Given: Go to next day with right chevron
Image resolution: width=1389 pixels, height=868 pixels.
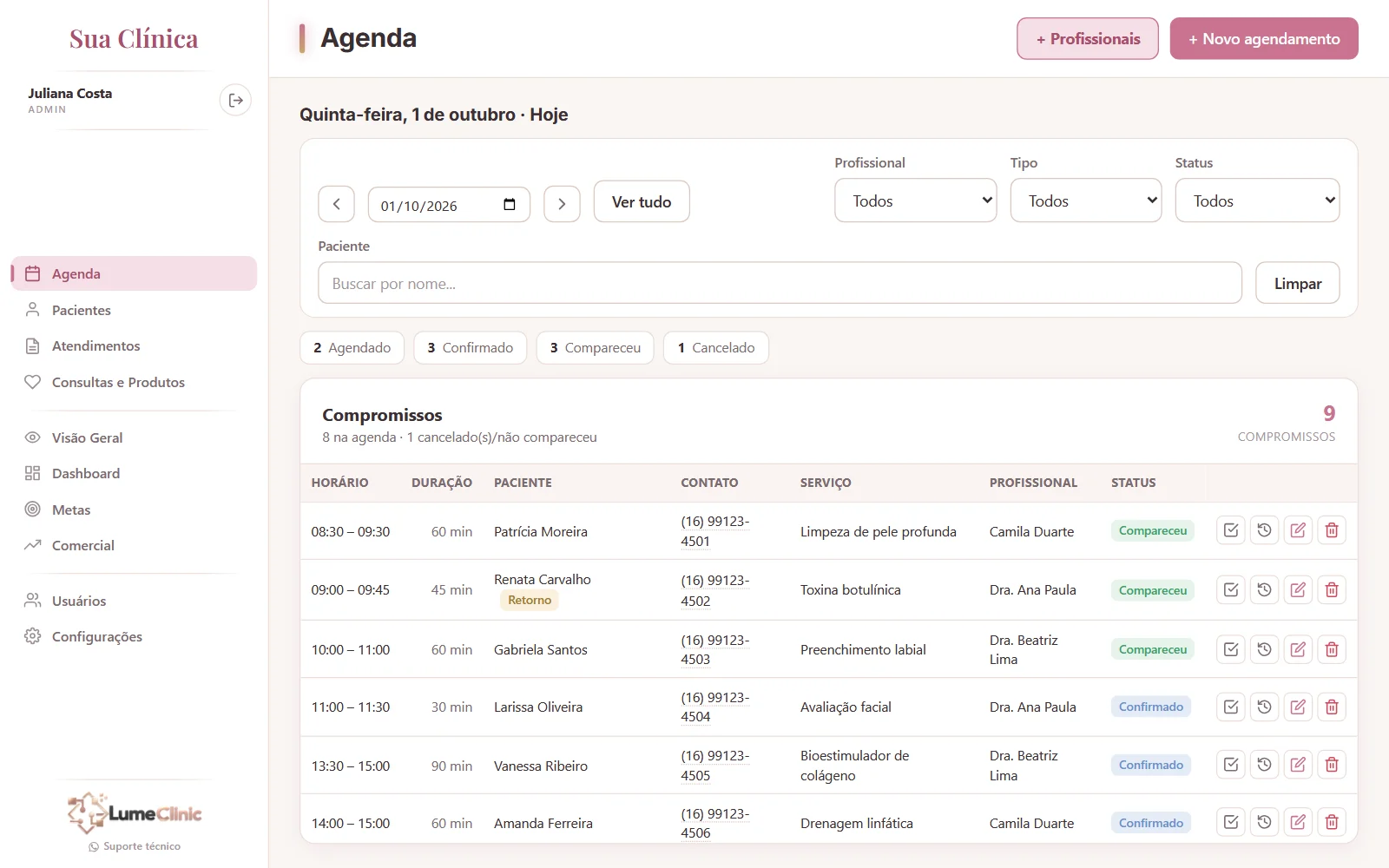Looking at the screenshot, I should coord(562,205).
